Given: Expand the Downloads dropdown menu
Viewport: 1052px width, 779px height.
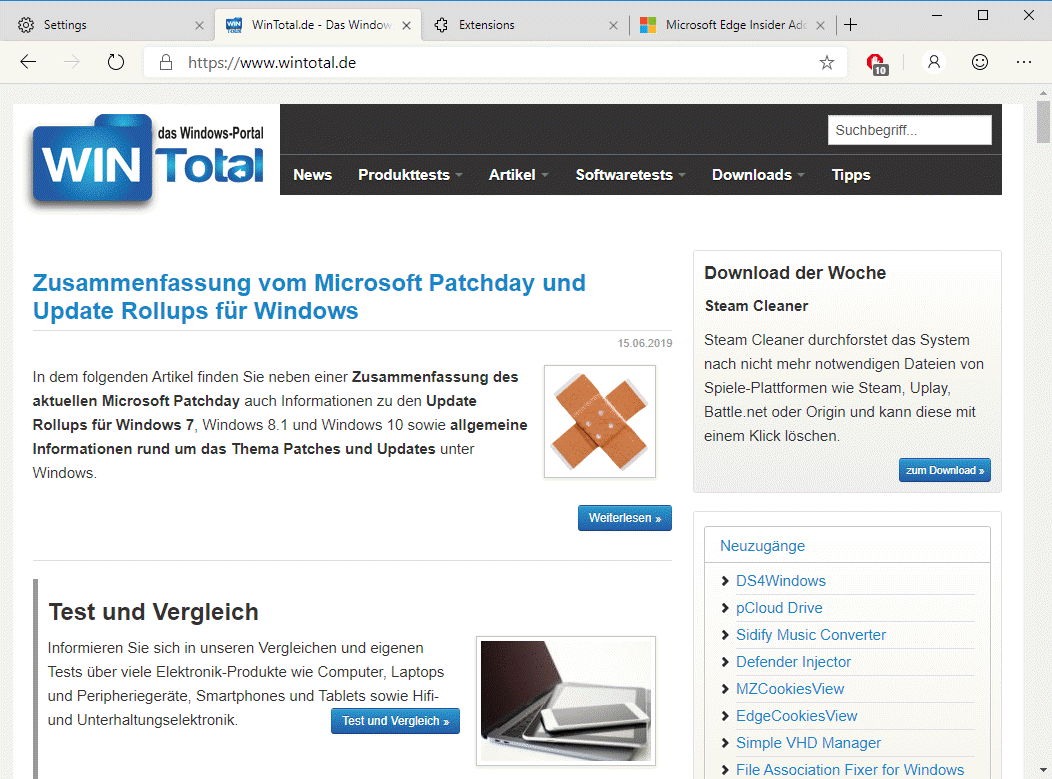Looking at the screenshot, I should click(x=757, y=175).
